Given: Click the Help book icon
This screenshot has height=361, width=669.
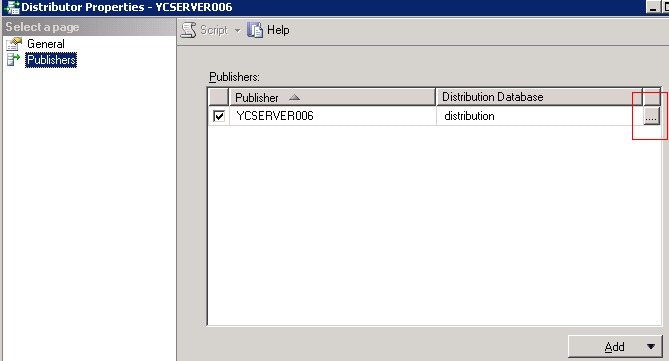Looking at the screenshot, I should click(255, 30).
